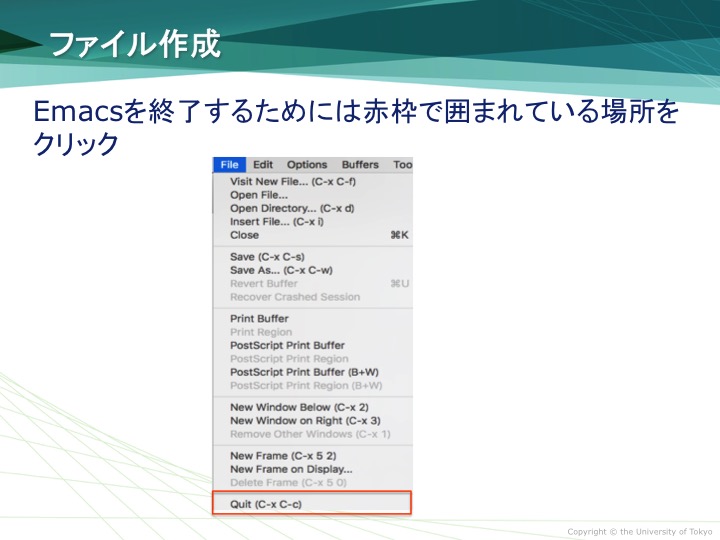
Task: Choose Save (C-x C-s)
Action: 313,257
